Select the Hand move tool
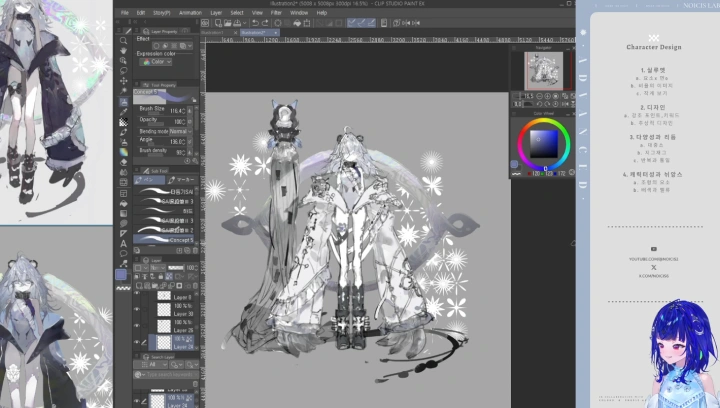720x408 pixels. pos(123,50)
